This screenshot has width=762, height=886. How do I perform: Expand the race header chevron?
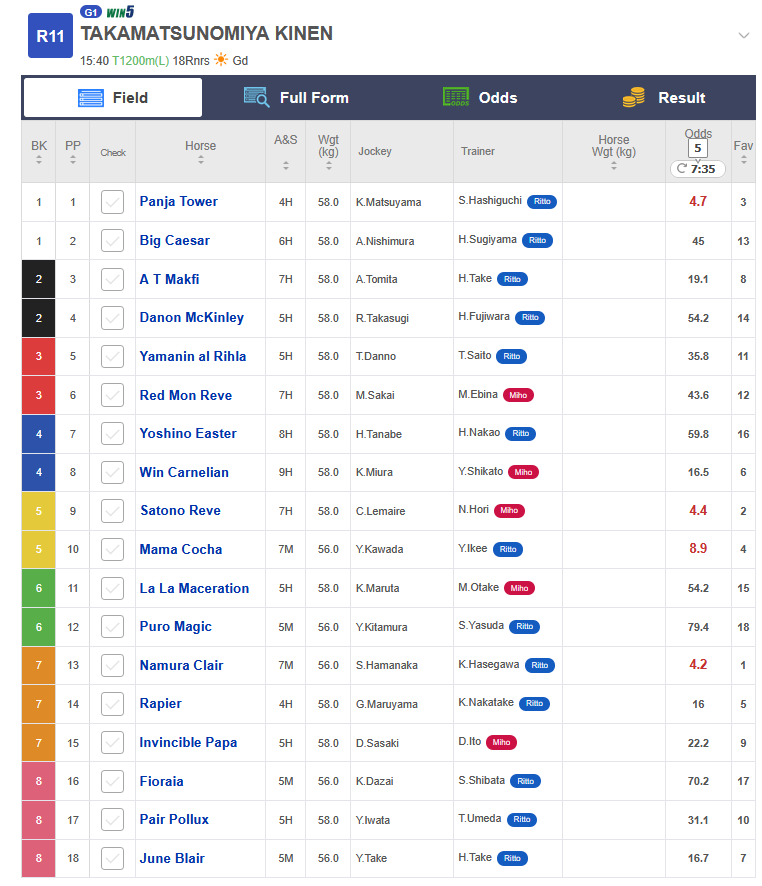point(743,36)
